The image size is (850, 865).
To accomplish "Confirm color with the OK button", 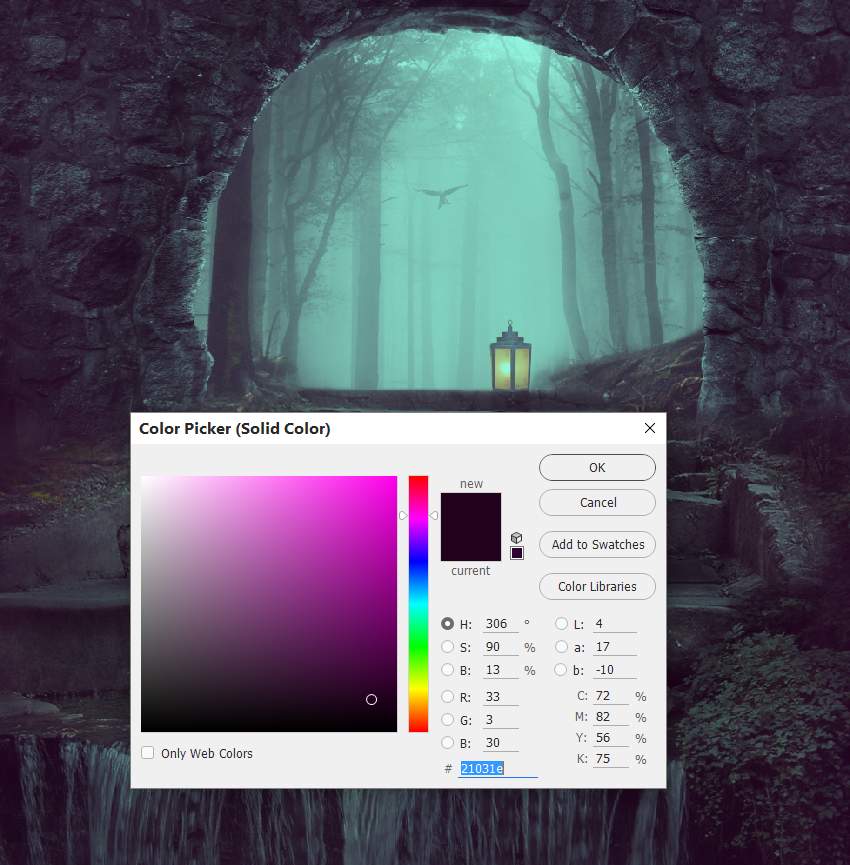I will [597, 467].
